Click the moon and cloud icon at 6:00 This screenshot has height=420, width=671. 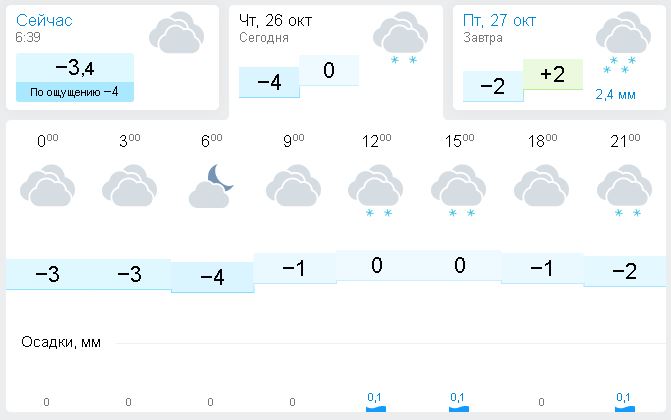[x=212, y=187]
